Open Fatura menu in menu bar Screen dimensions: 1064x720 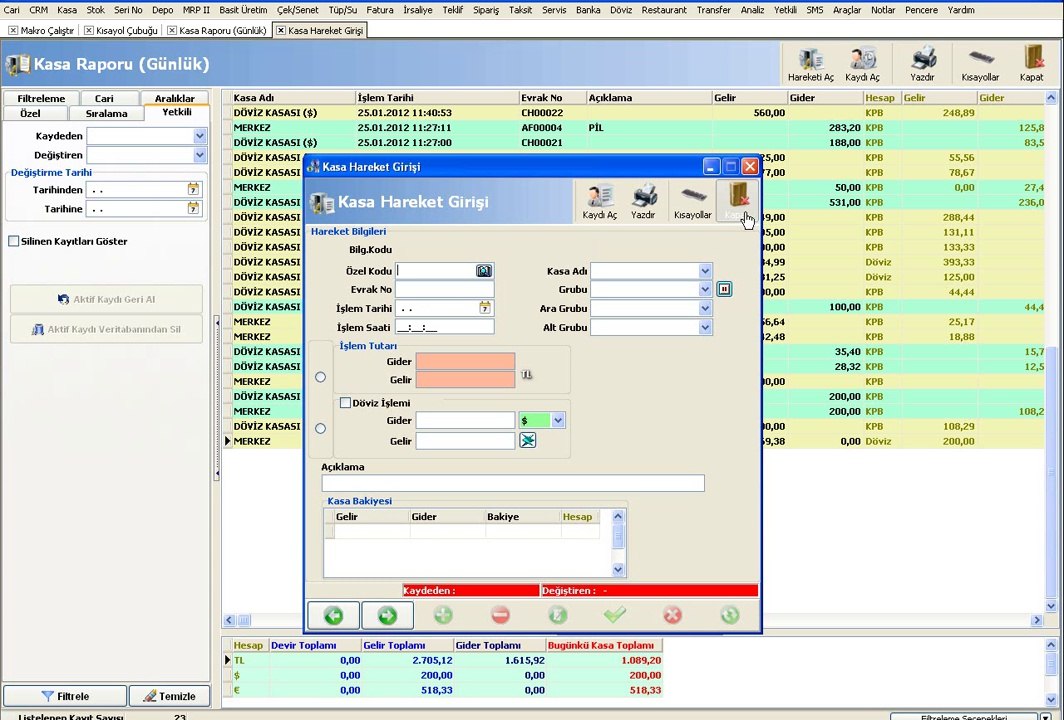[379, 10]
